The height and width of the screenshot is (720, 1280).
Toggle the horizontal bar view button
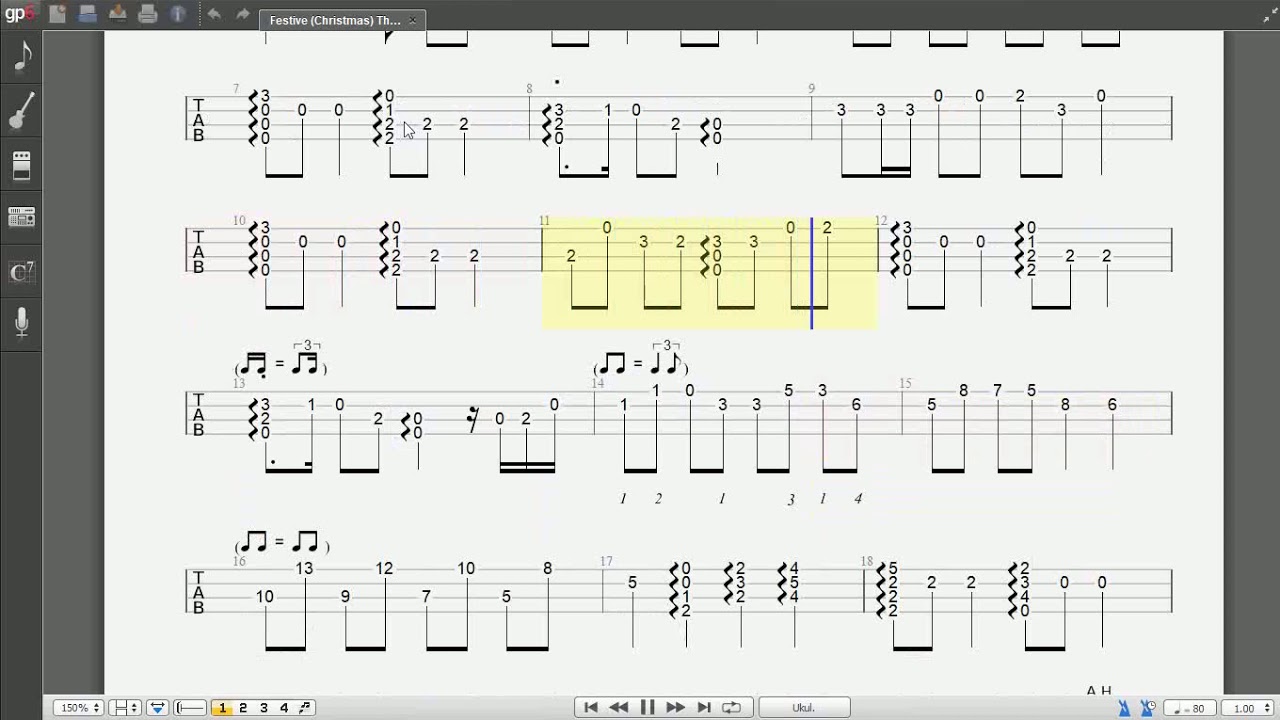pos(191,708)
